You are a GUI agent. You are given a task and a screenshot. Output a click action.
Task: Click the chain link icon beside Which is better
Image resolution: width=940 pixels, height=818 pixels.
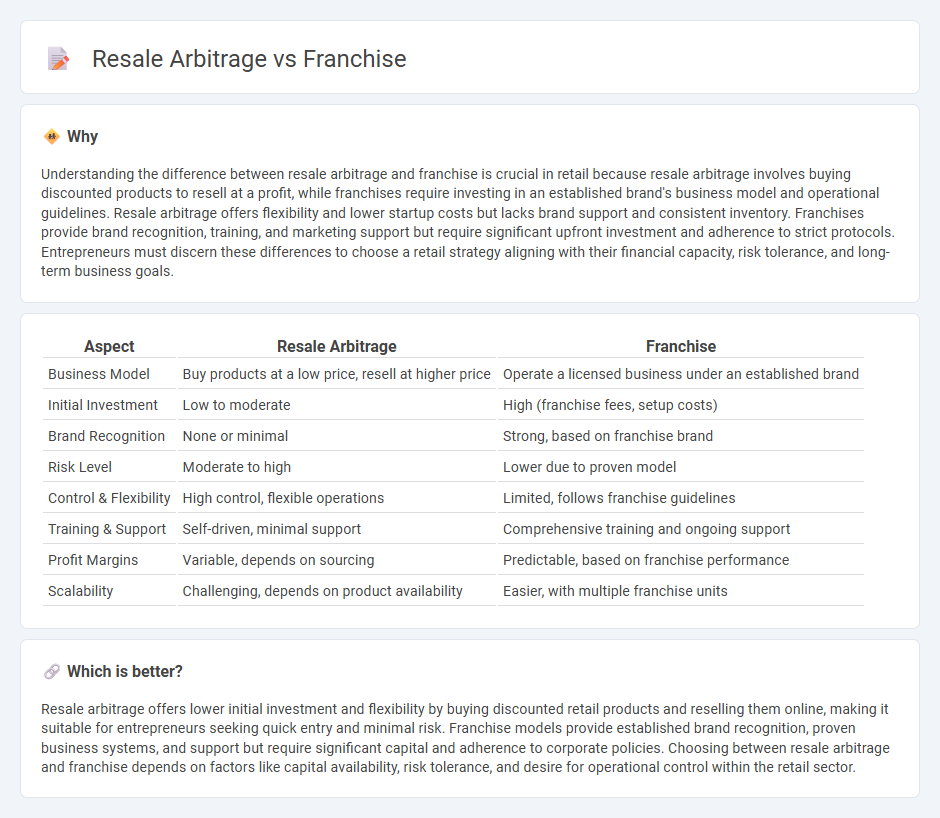52,672
